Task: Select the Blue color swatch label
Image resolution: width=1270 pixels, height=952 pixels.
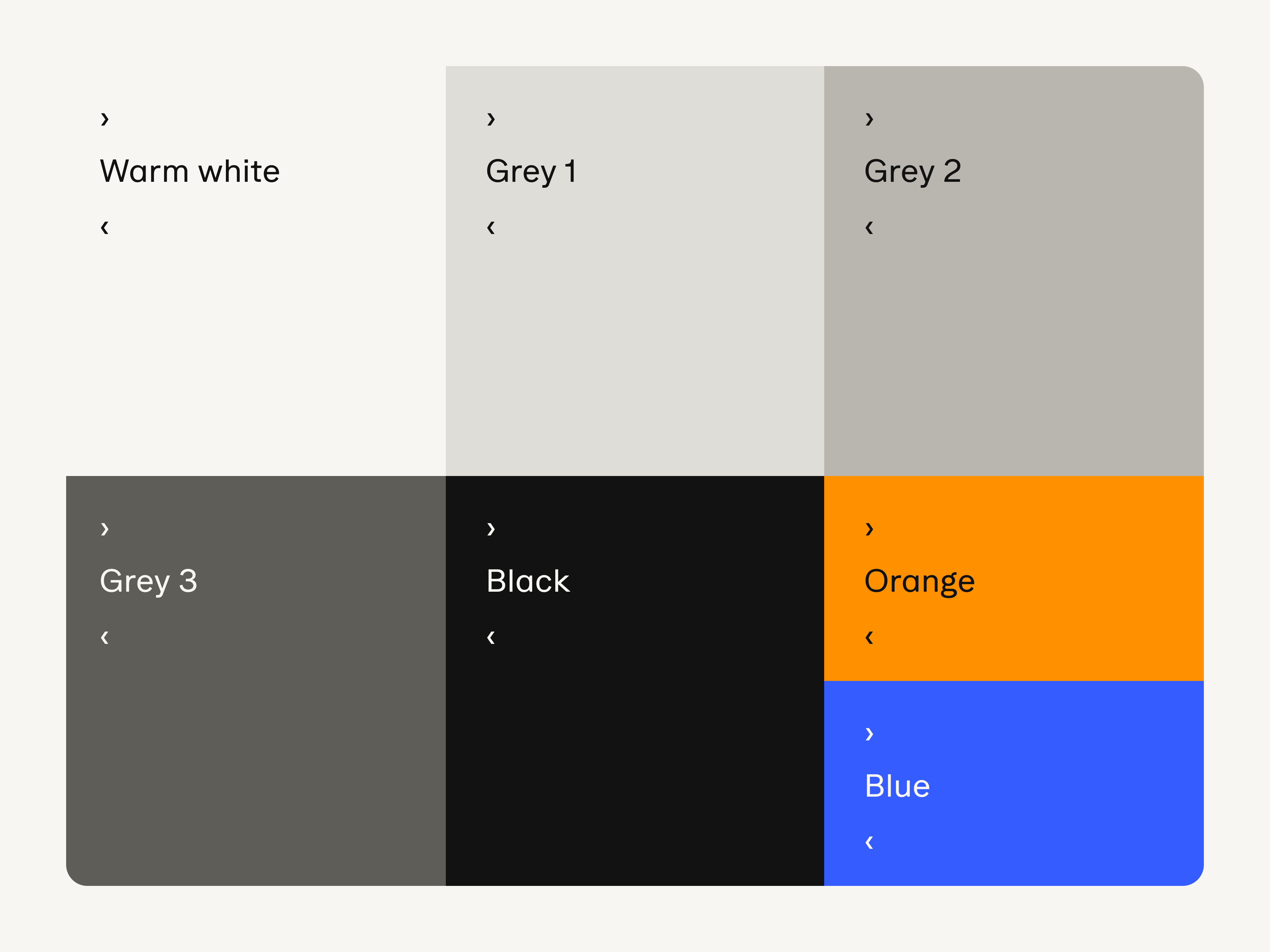Action: (897, 786)
